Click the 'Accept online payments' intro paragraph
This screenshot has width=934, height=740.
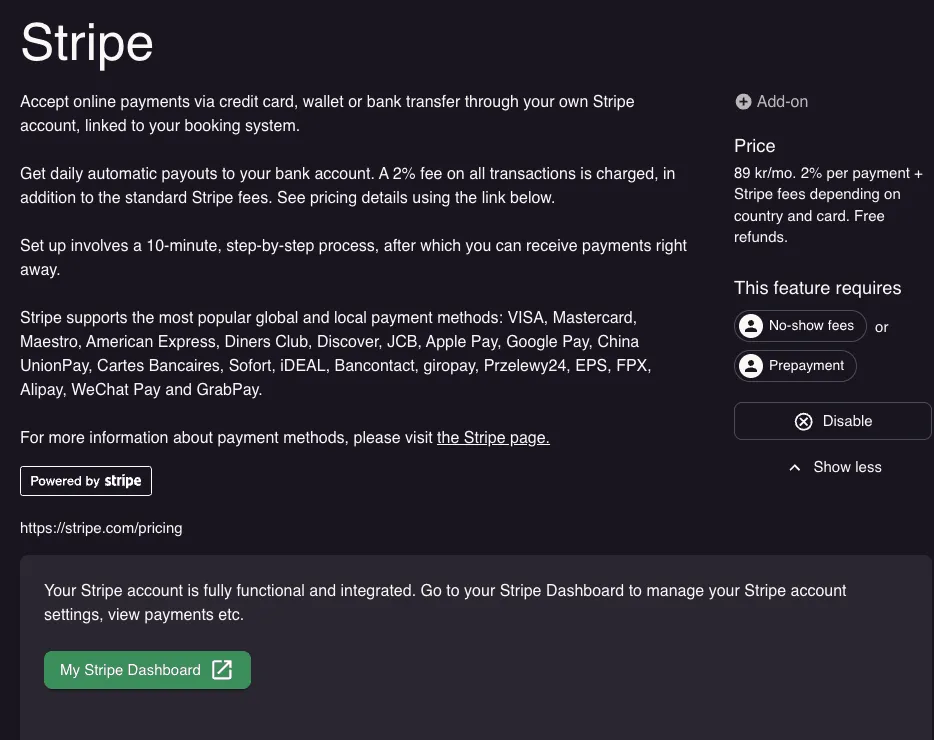click(327, 113)
